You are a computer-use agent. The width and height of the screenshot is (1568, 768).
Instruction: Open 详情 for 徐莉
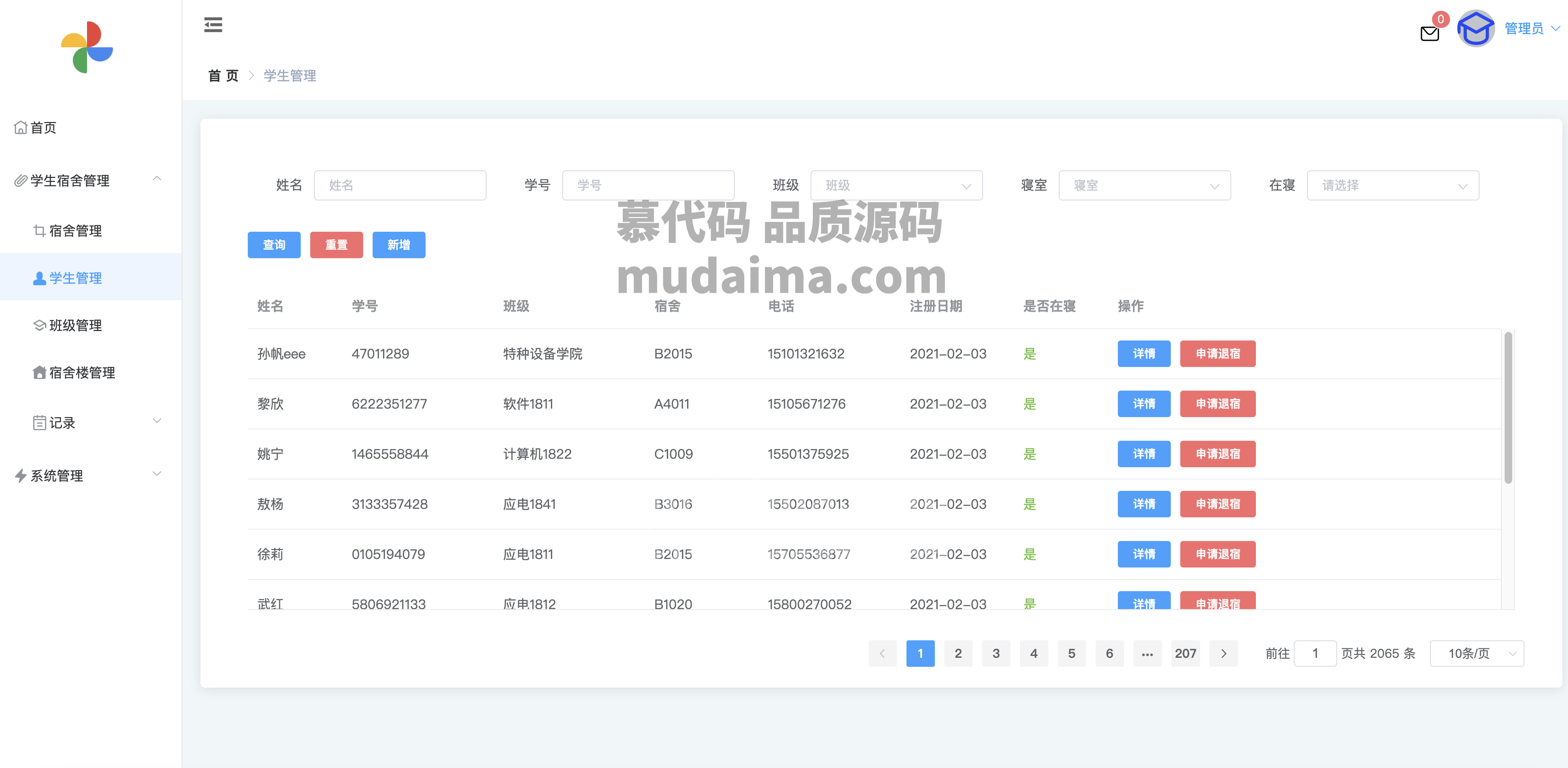coord(1144,554)
